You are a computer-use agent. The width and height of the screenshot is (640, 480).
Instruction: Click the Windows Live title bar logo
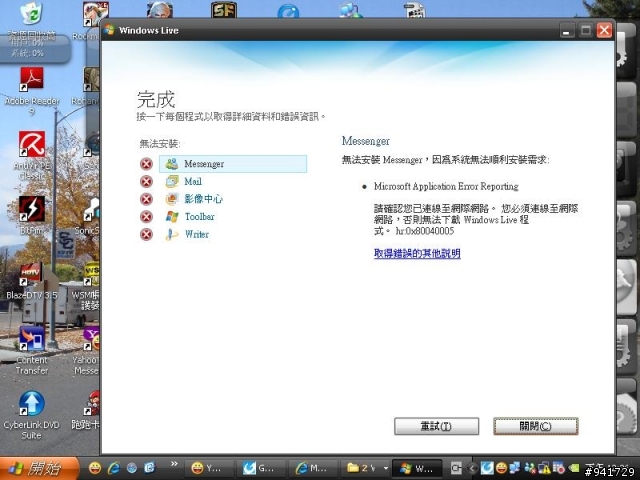pyautogui.click(x=109, y=30)
